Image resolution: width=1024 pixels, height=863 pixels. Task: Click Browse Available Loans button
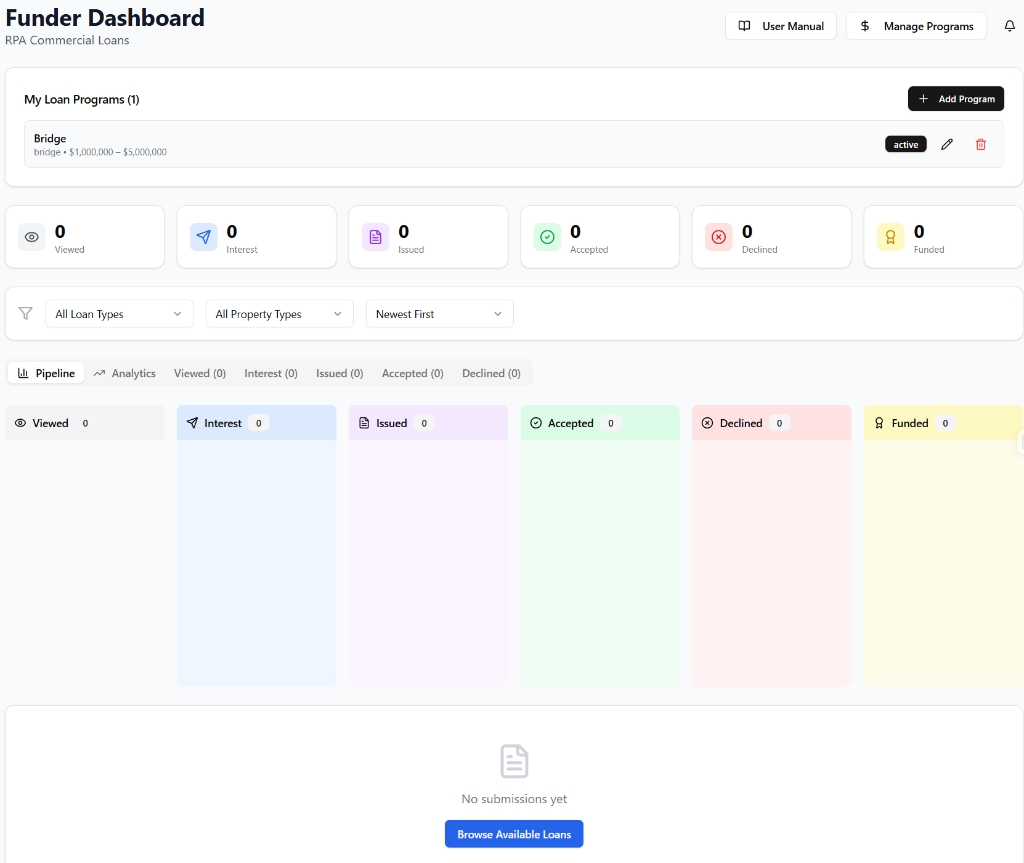[x=514, y=834]
